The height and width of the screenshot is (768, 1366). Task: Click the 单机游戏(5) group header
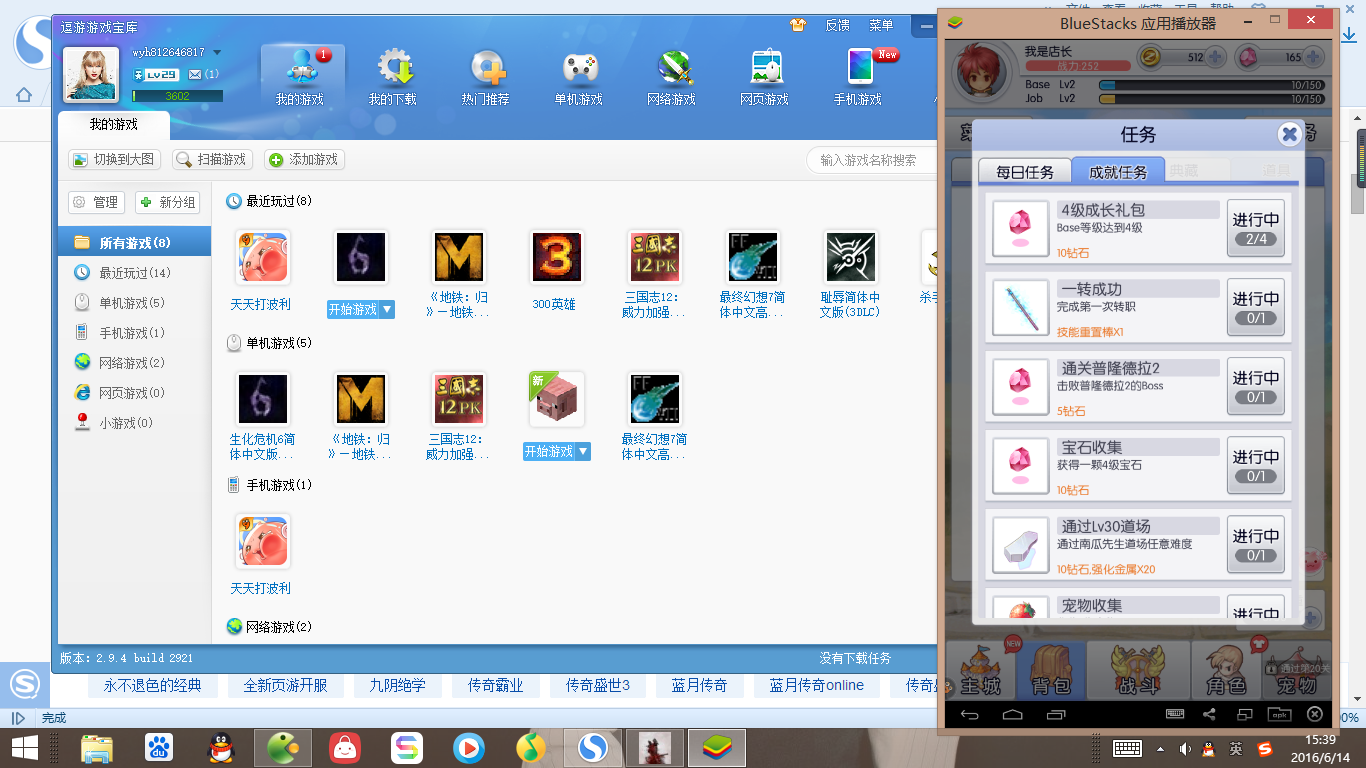[269, 343]
